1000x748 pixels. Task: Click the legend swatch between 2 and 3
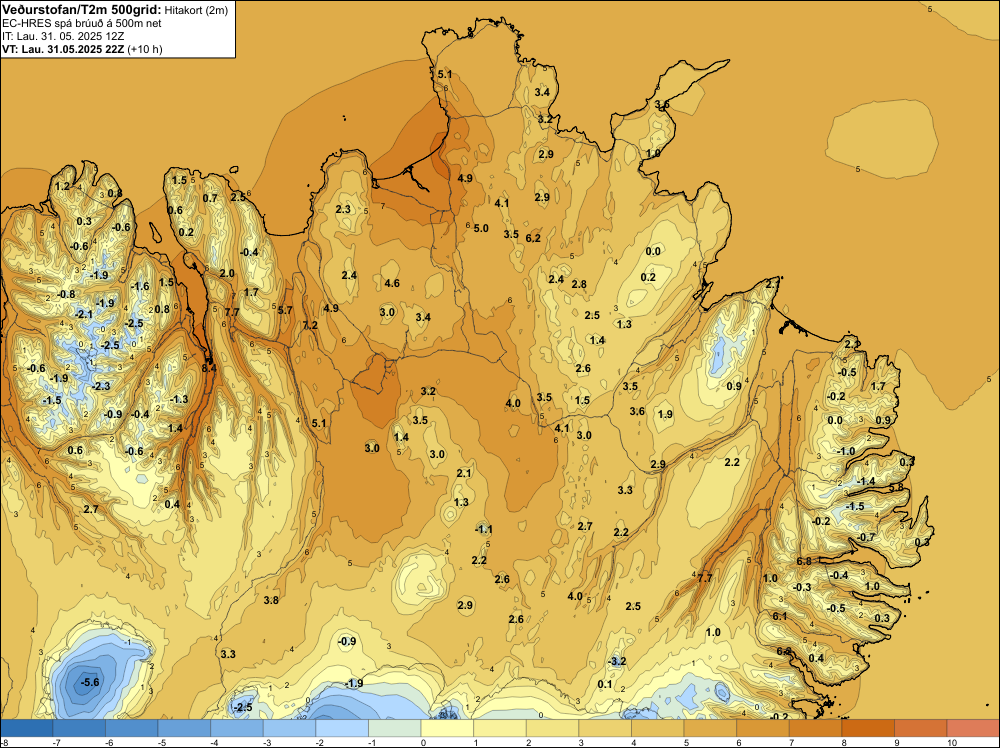(x=552, y=728)
